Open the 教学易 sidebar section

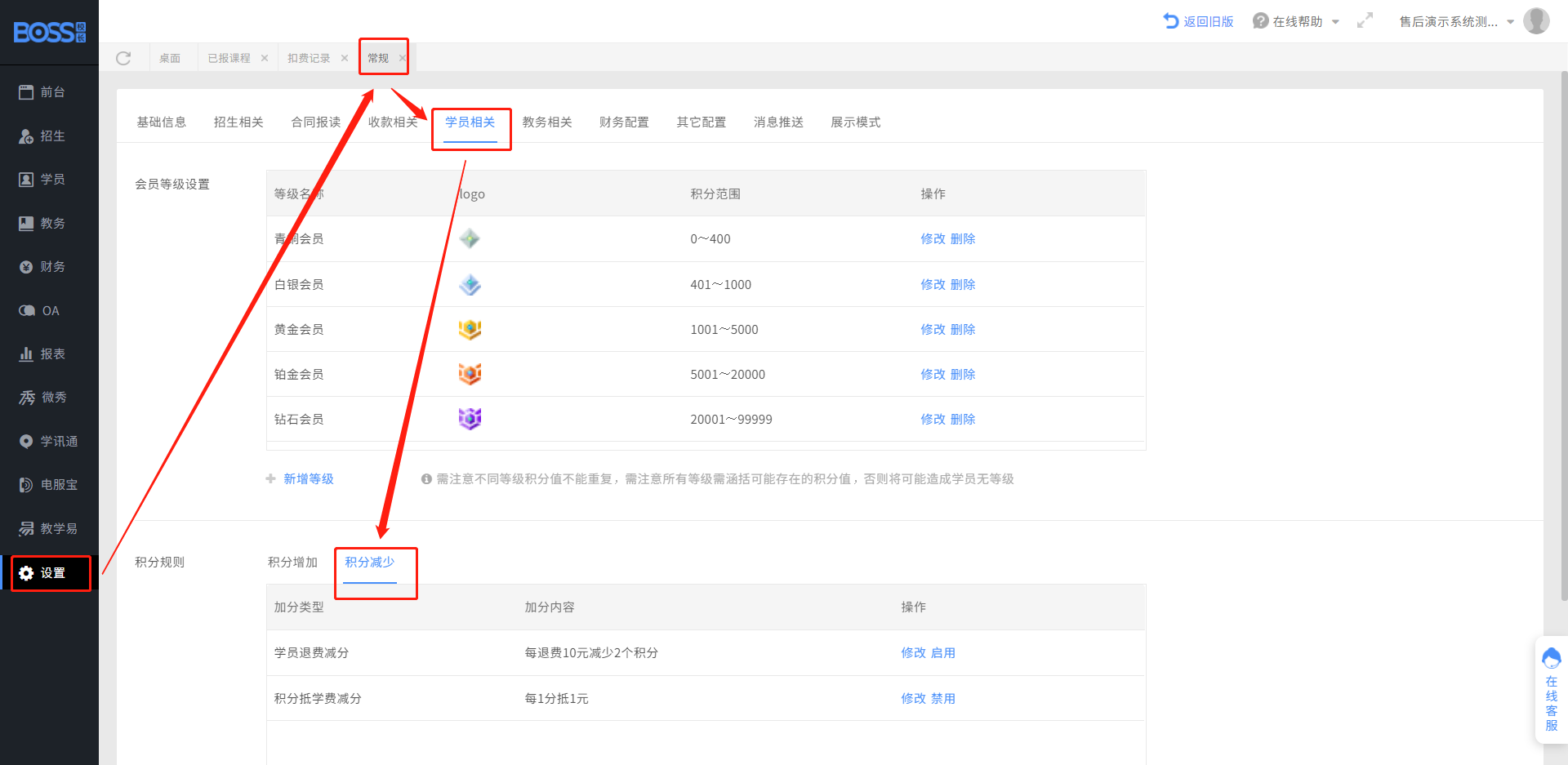point(49,529)
